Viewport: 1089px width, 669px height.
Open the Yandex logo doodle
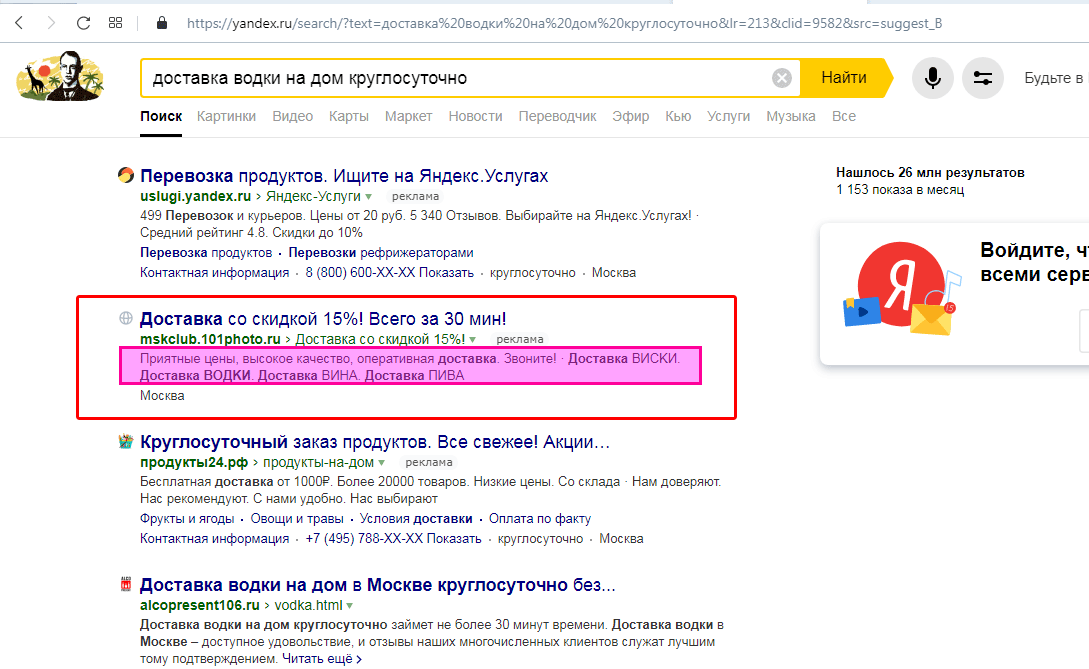(x=60, y=76)
